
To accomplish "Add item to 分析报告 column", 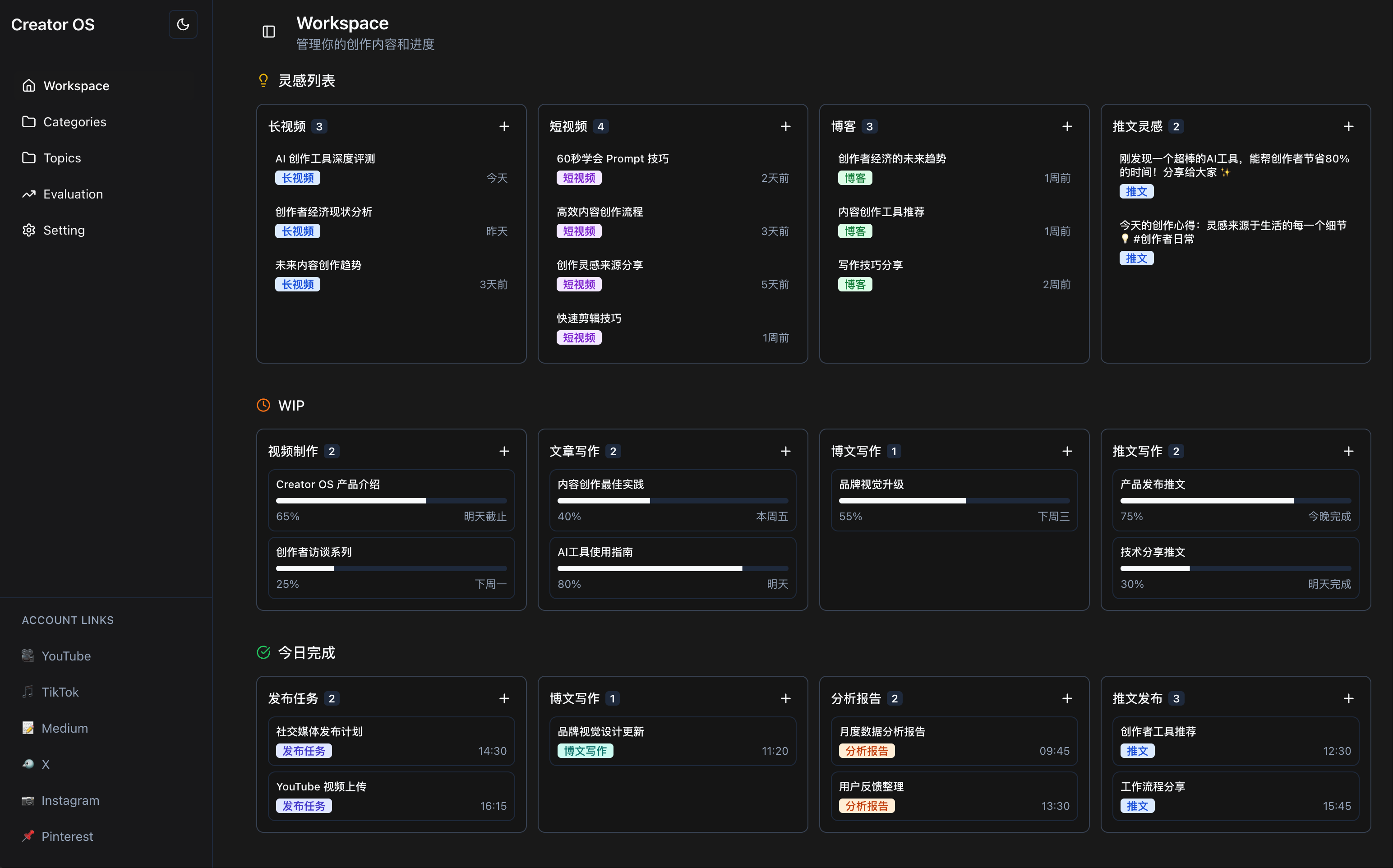I will [x=1067, y=698].
